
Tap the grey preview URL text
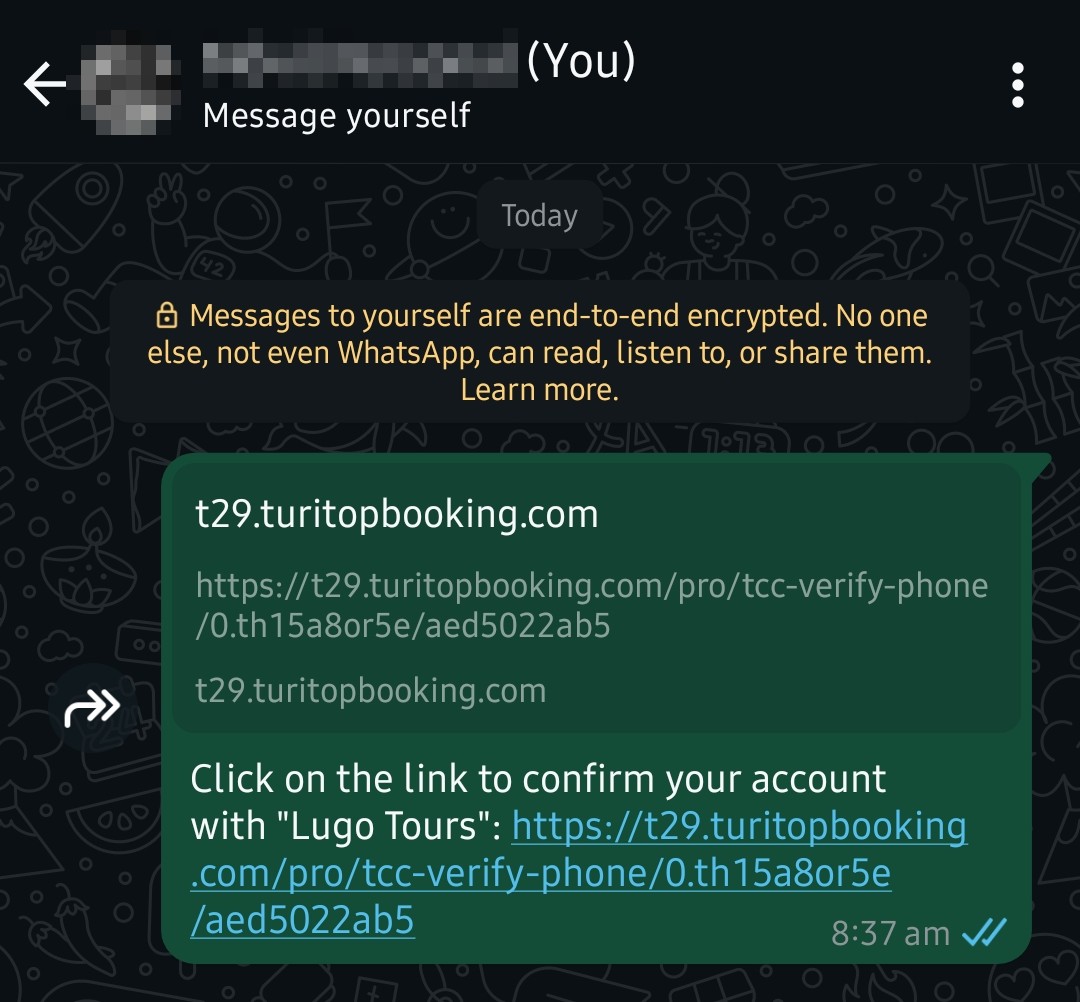pyautogui.click(x=592, y=605)
